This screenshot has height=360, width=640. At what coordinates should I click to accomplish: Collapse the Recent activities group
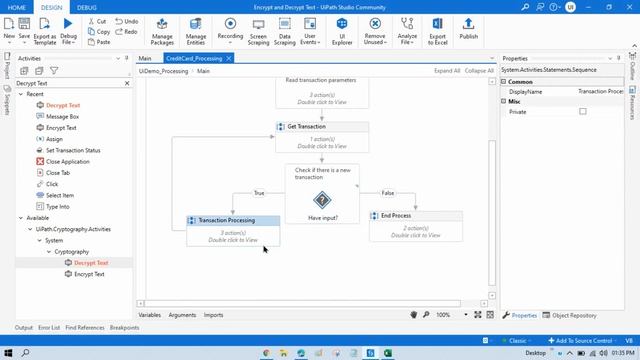pyautogui.click(x=21, y=94)
